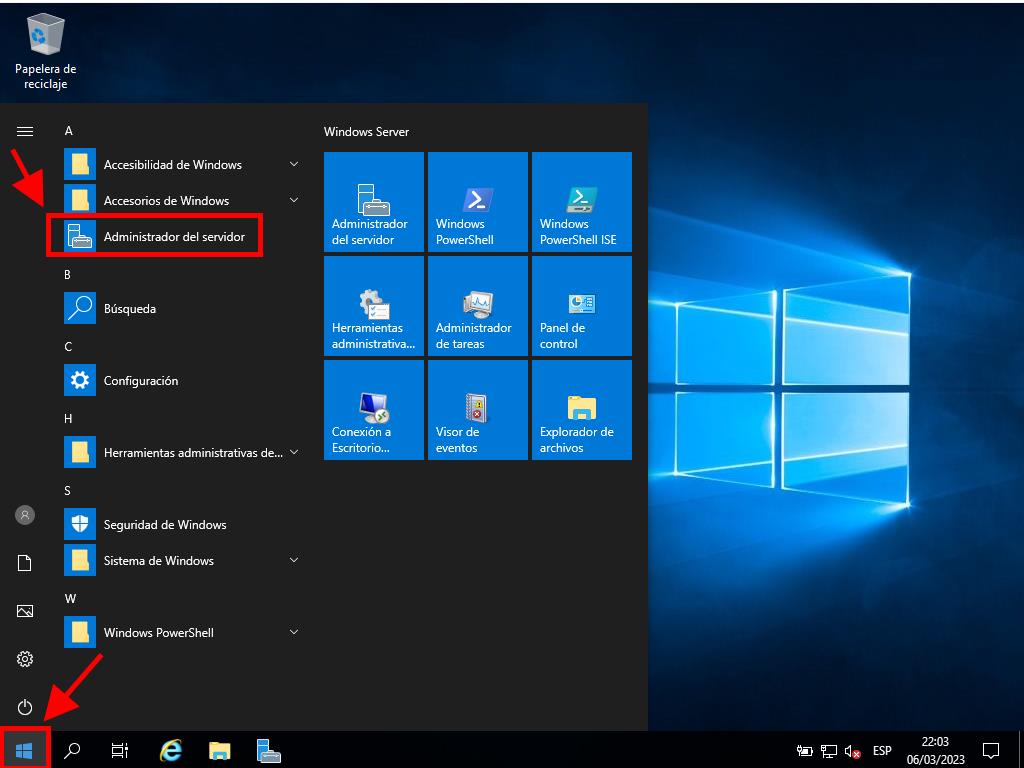Open Administrador del servidor tile

coord(374,202)
